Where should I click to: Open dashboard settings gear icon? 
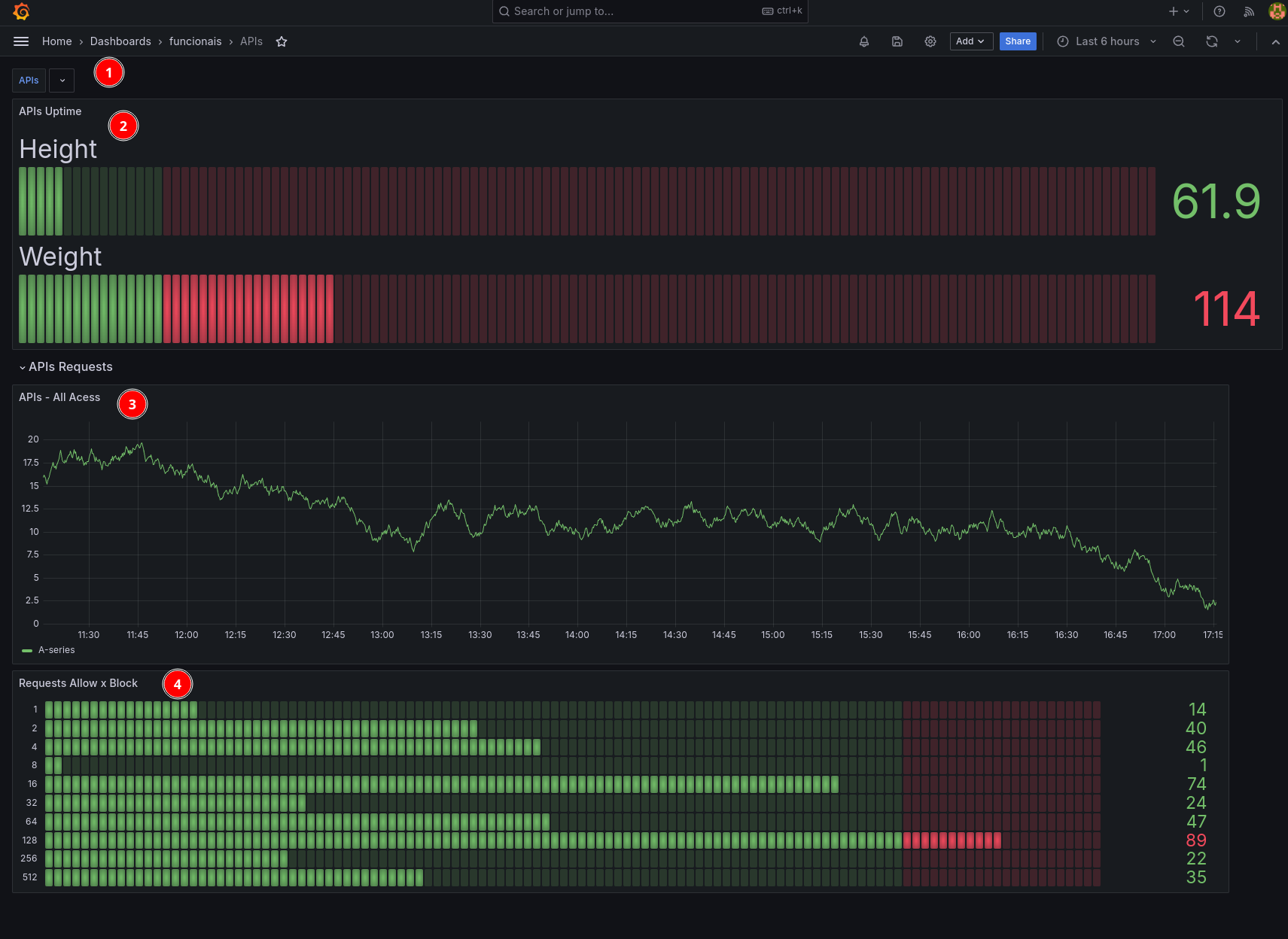[930, 41]
